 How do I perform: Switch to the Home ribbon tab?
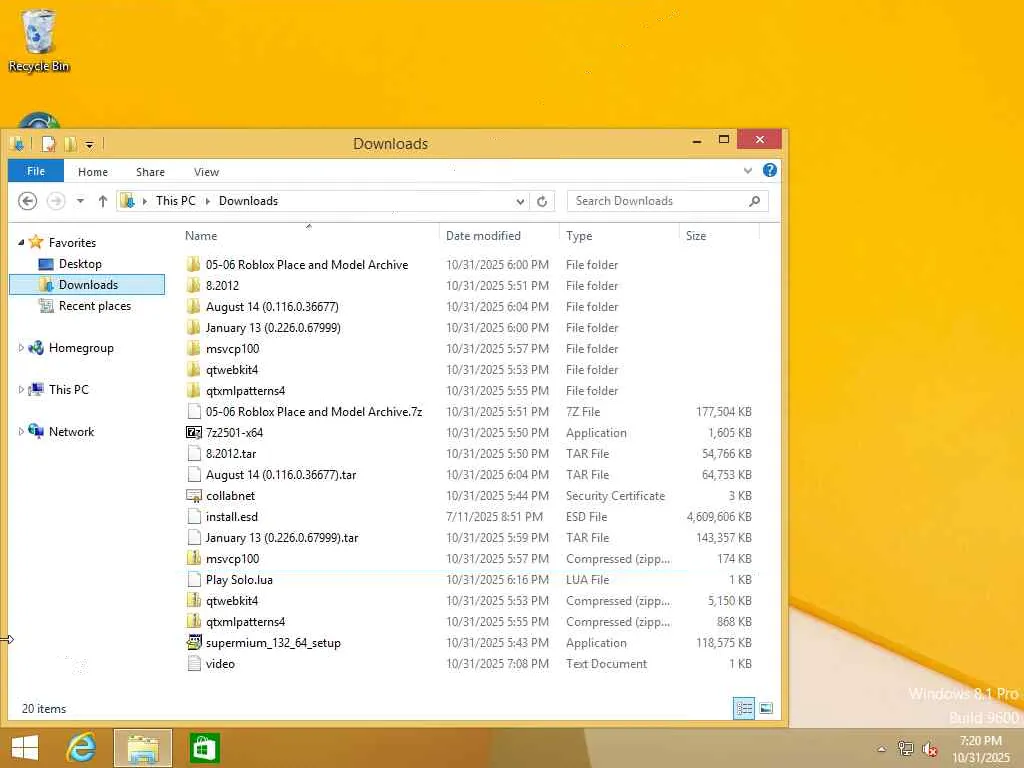(93, 172)
